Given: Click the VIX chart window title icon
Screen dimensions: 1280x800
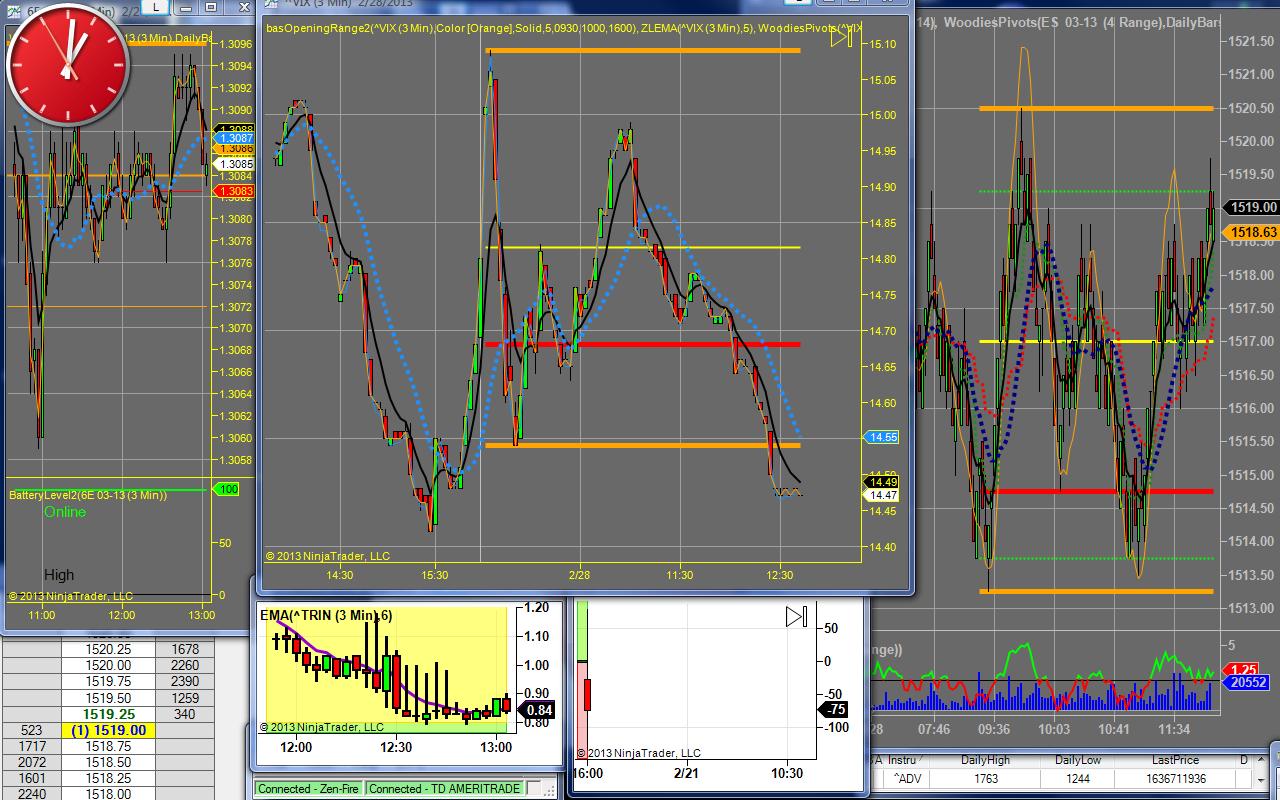Looking at the screenshot, I should pyautogui.click(x=271, y=5).
